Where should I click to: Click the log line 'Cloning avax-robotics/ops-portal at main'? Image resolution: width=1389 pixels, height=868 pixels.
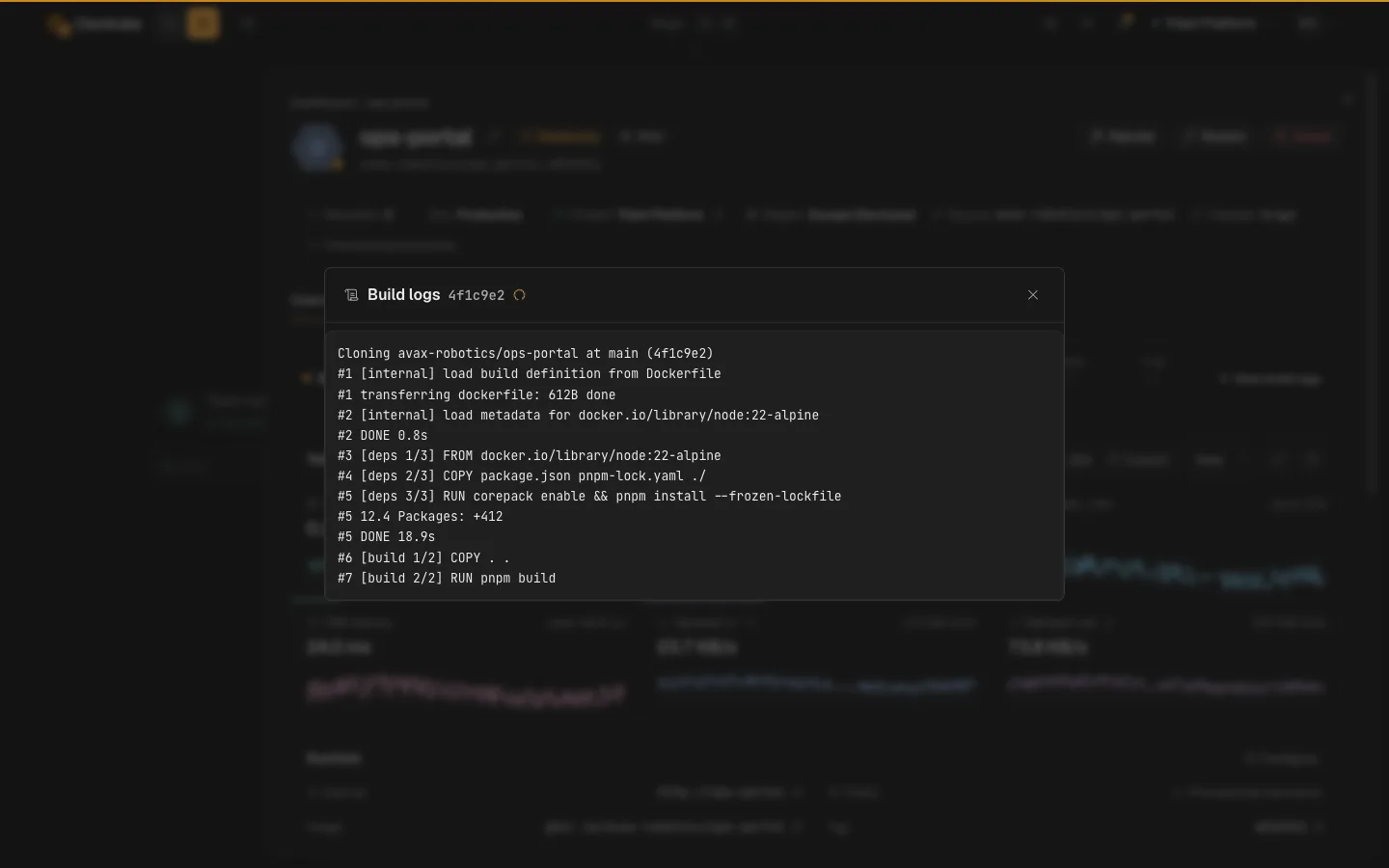tap(526, 354)
